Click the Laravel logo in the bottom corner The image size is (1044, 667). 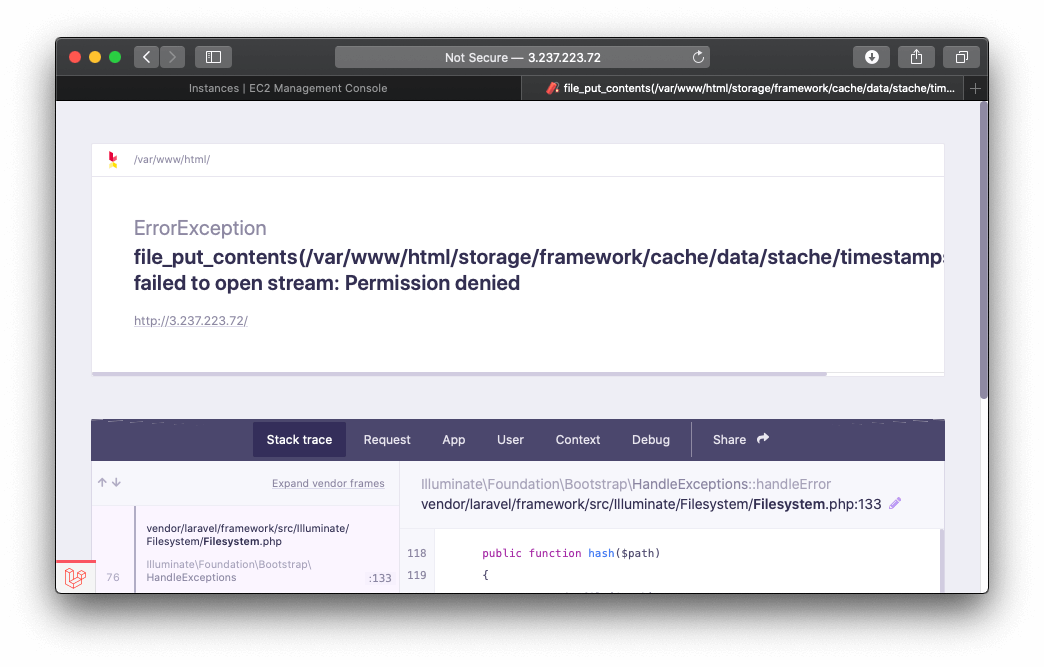click(x=75, y=578)
